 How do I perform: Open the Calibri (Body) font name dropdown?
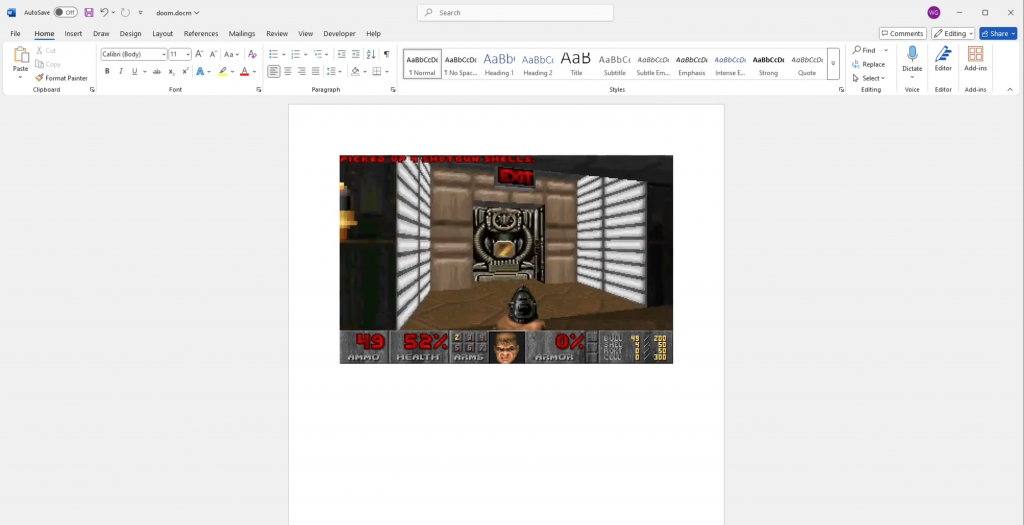point(164,54)
